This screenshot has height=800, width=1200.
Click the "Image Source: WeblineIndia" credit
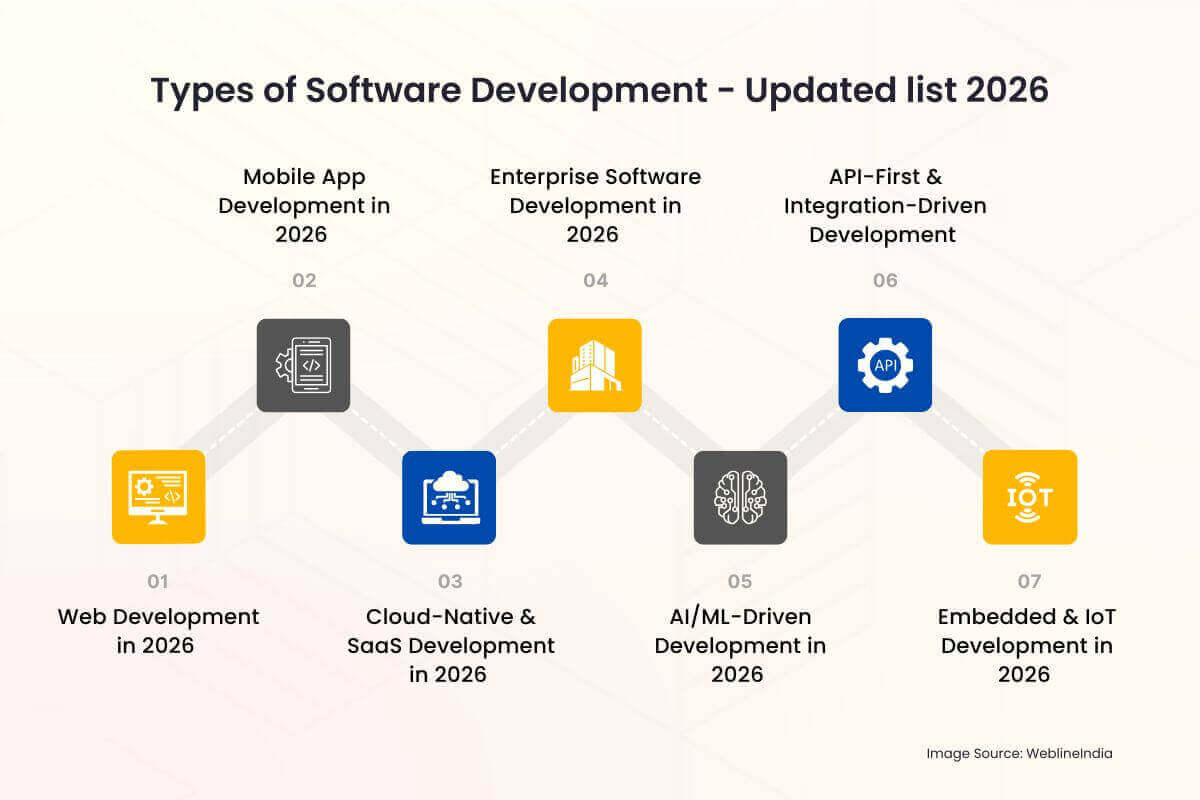click(x=1018, y=753)
